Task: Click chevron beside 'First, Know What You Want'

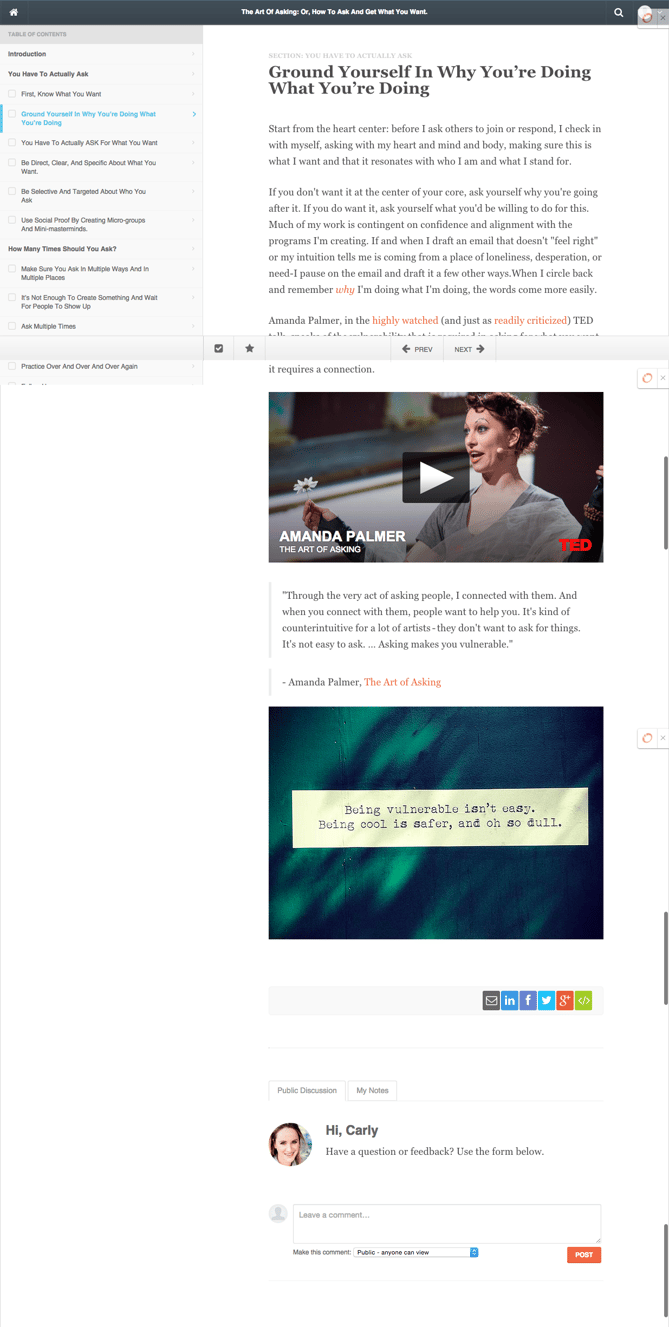Action: (194, 94)
